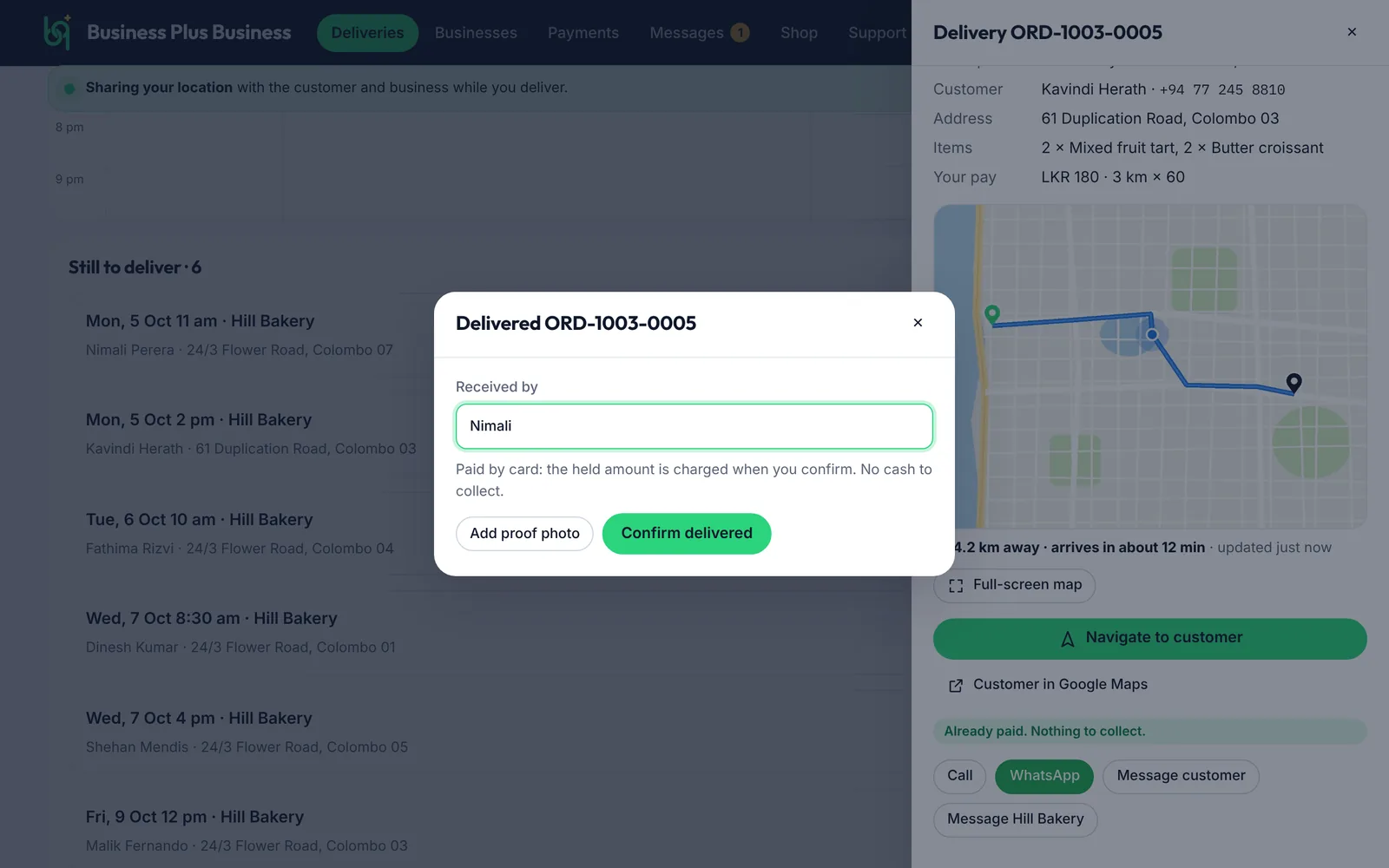Click the blue courier location dot on map
The image size is (1389, 868).
pyautogui.click(x=1152, y=334)
